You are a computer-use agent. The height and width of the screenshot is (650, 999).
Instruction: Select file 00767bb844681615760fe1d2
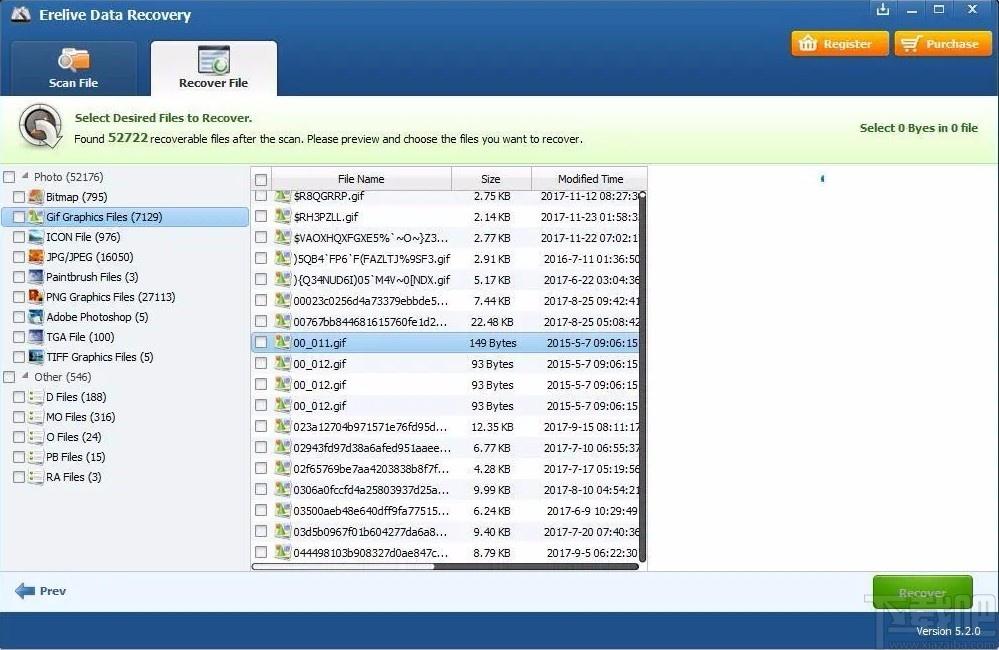[x=370, y=322]
